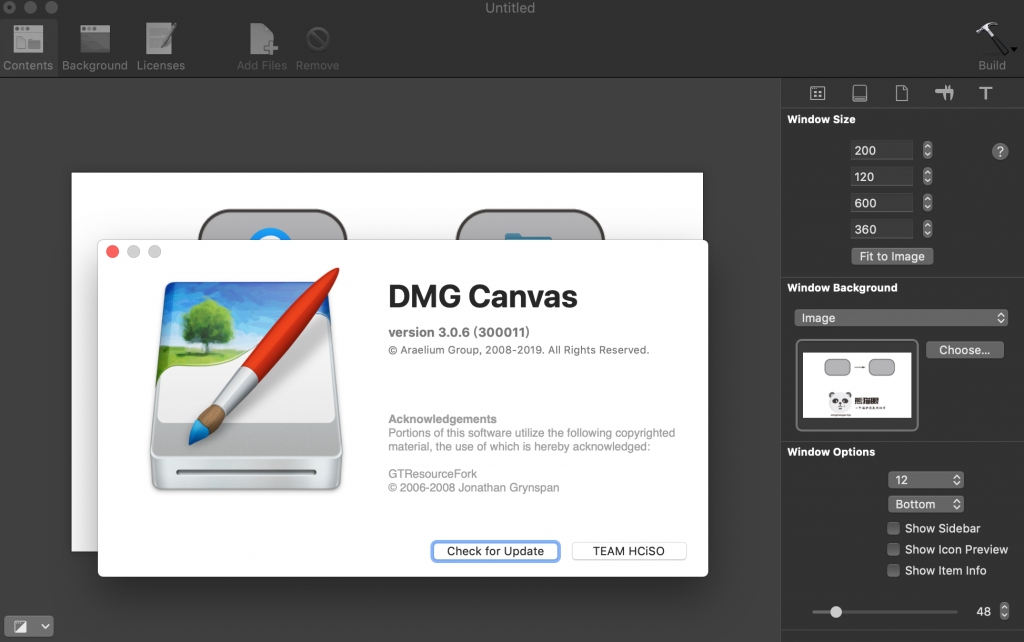This screenshot has width=1024, height=642.
Task: Click the DMG Canvas title text
Action: [483, 297]
